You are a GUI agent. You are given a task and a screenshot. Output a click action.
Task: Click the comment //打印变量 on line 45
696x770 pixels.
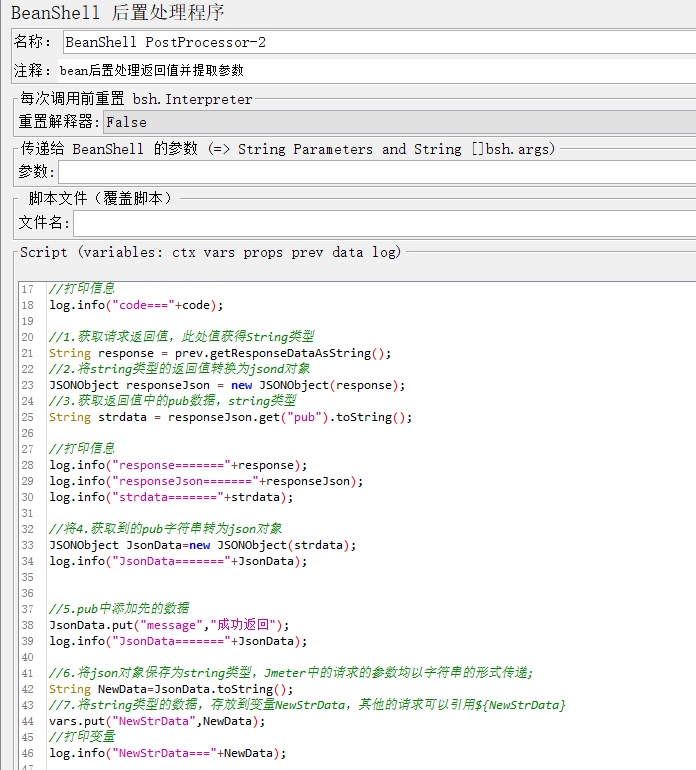[82, 737]
